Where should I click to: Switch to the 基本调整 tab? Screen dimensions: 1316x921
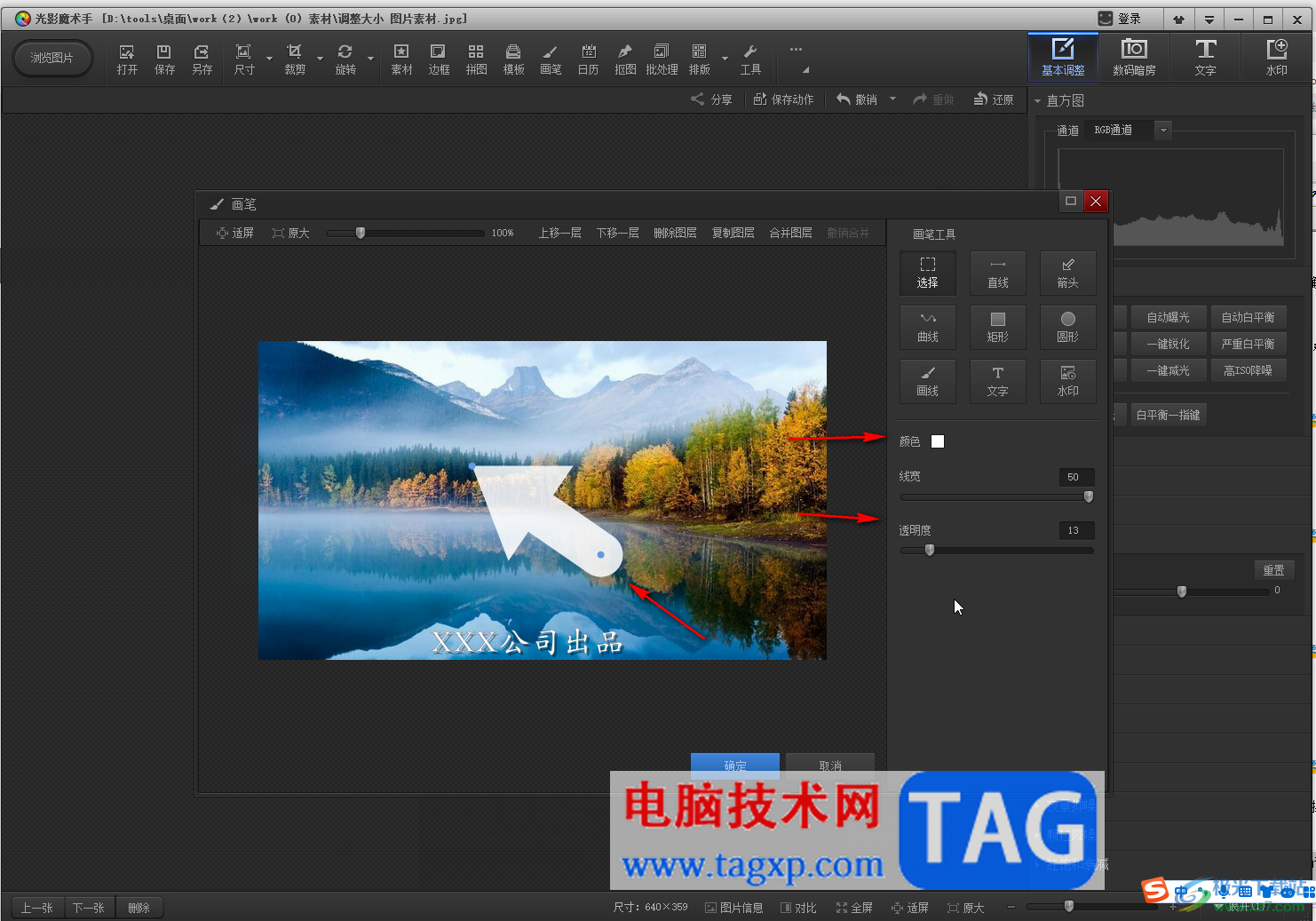point(1063,57)
